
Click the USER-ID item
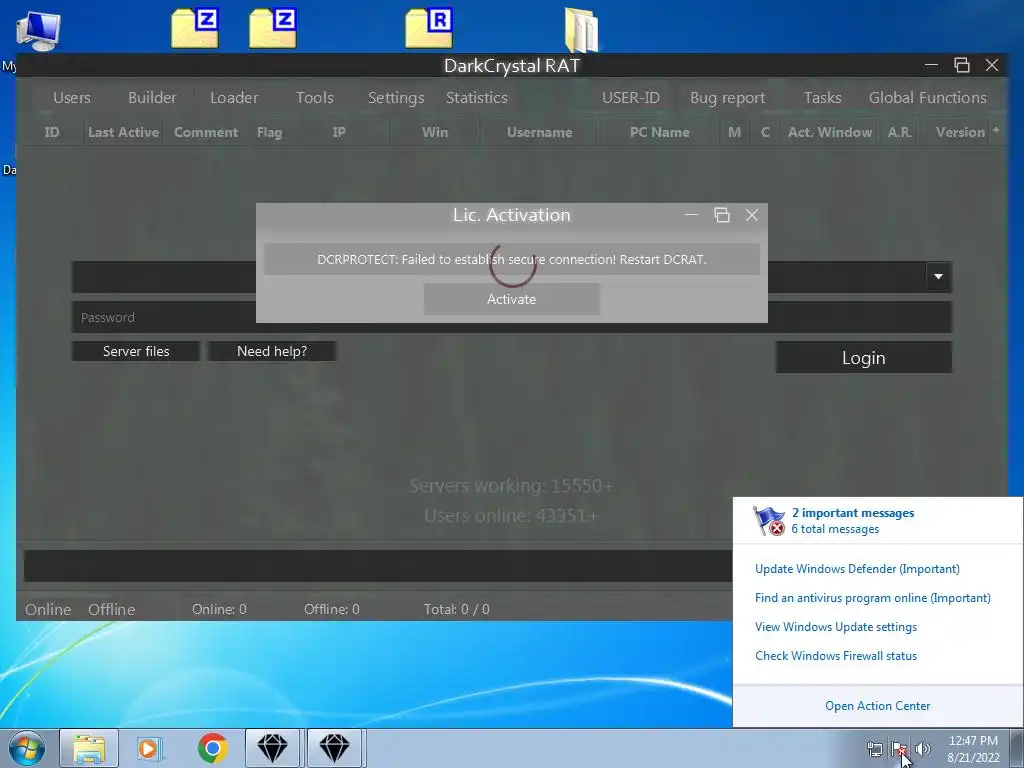tap(631, 98)
